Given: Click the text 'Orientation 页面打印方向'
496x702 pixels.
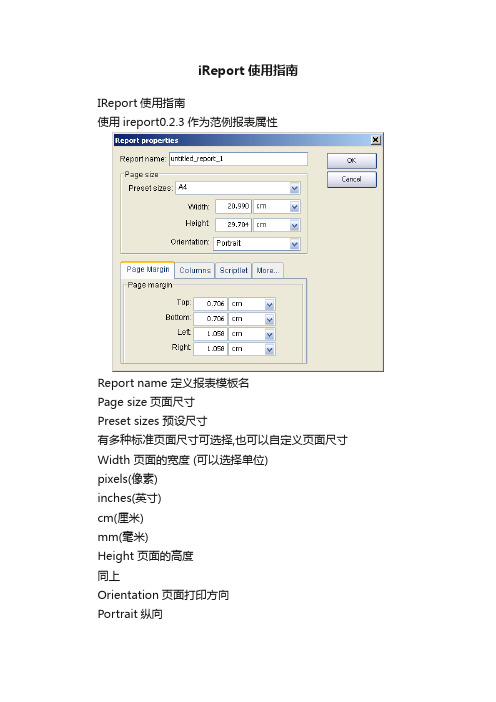Looking at the screenshot, I should [x=163, y=595].
